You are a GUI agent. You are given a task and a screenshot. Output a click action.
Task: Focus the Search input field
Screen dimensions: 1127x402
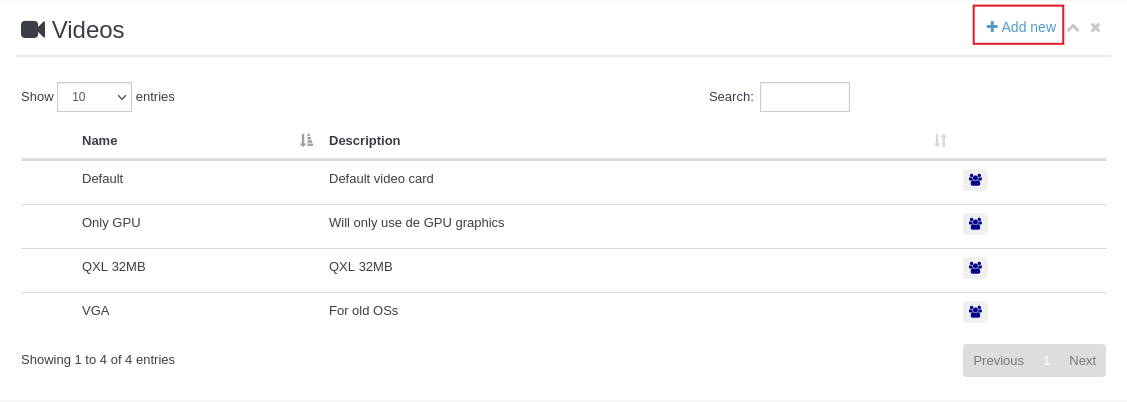coord(804,97)
